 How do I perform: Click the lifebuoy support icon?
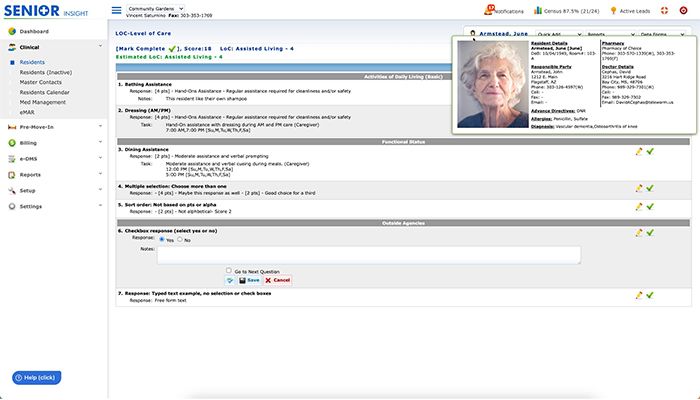click(x=664, y=10)
